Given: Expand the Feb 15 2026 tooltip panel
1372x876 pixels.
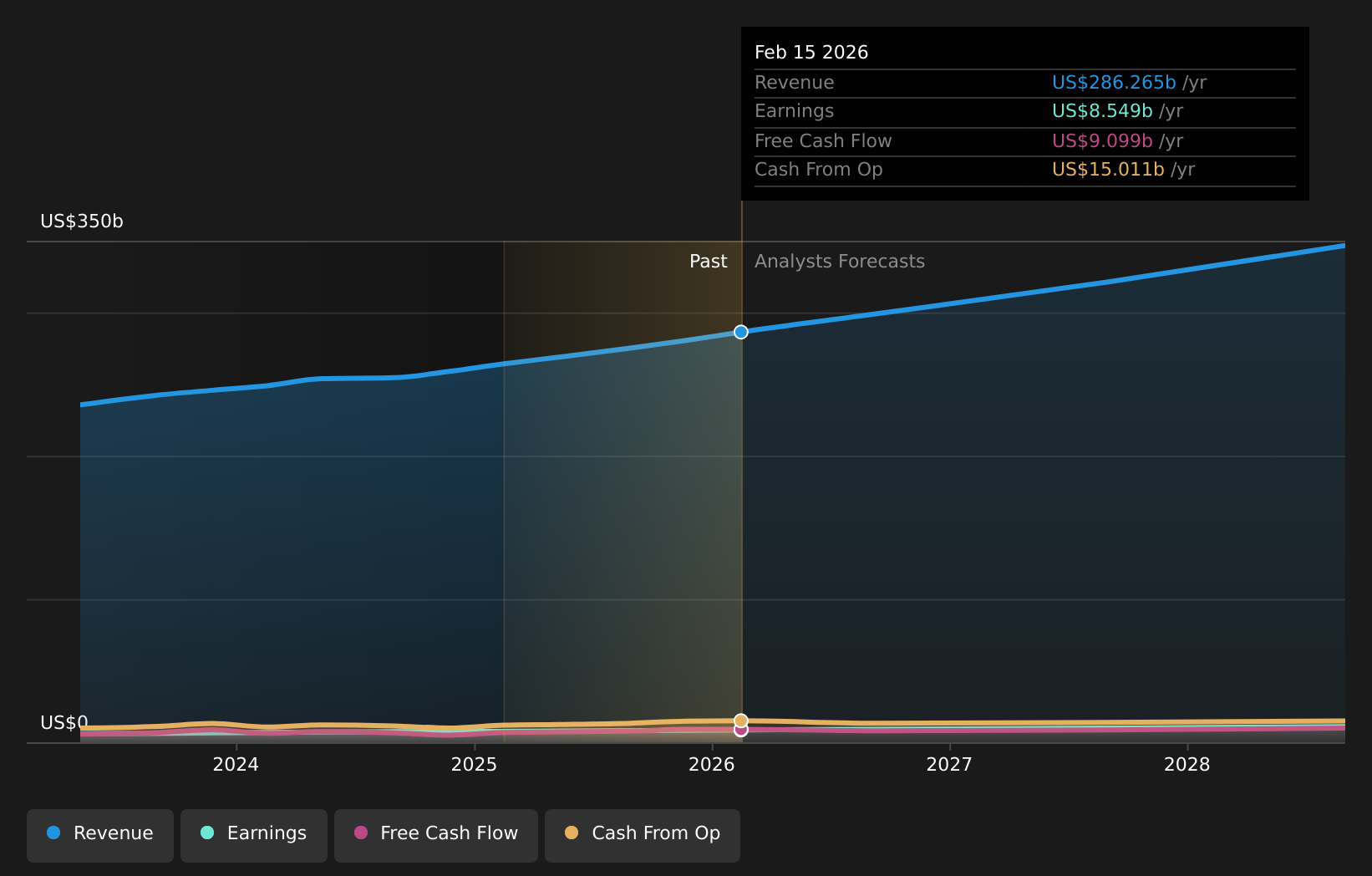Looking at the screenshot, I should click(810, 51).
